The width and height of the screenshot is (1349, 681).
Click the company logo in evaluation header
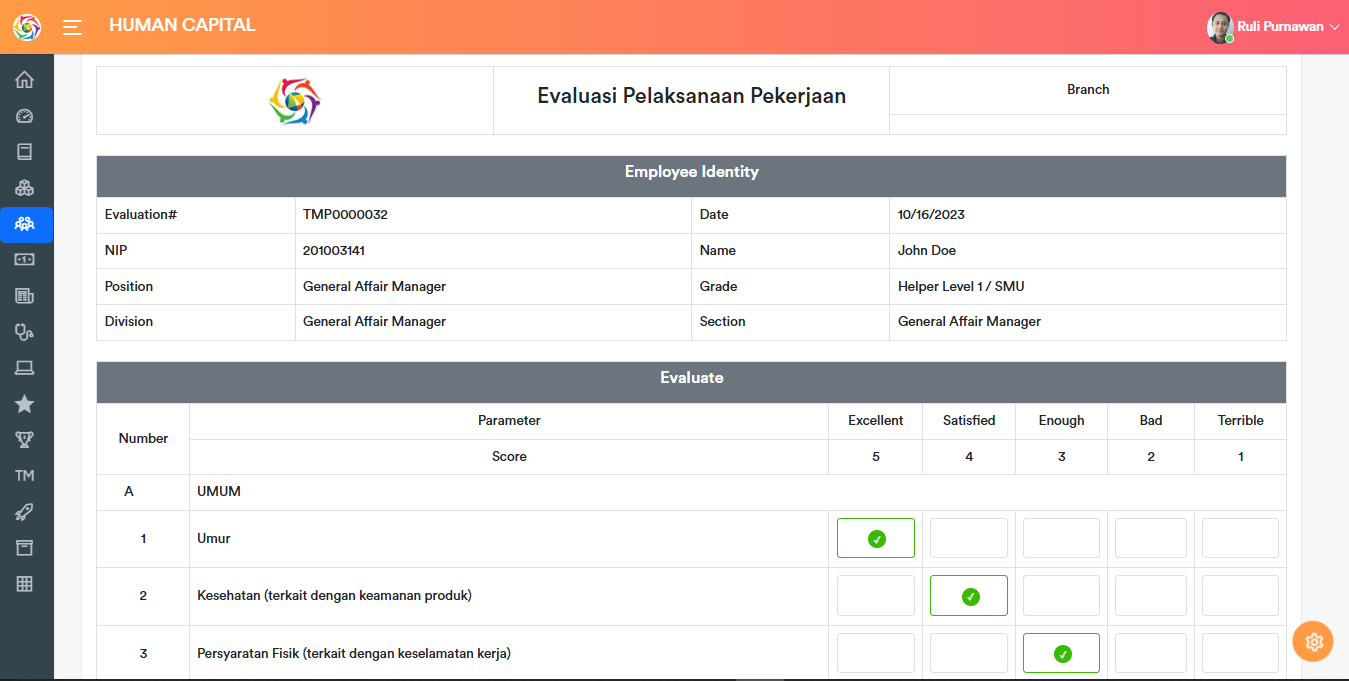[x=295, y=101]
